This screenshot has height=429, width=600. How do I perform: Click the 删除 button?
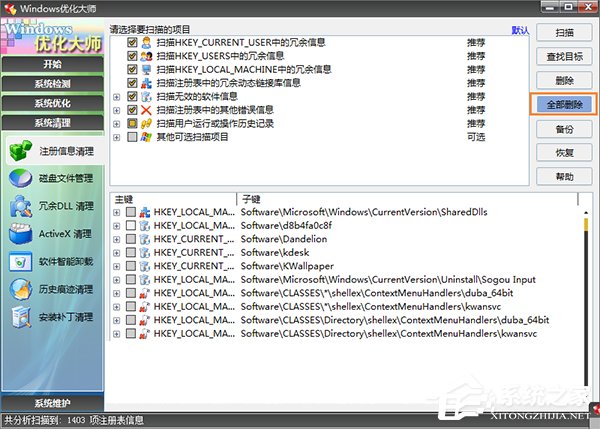564,80
